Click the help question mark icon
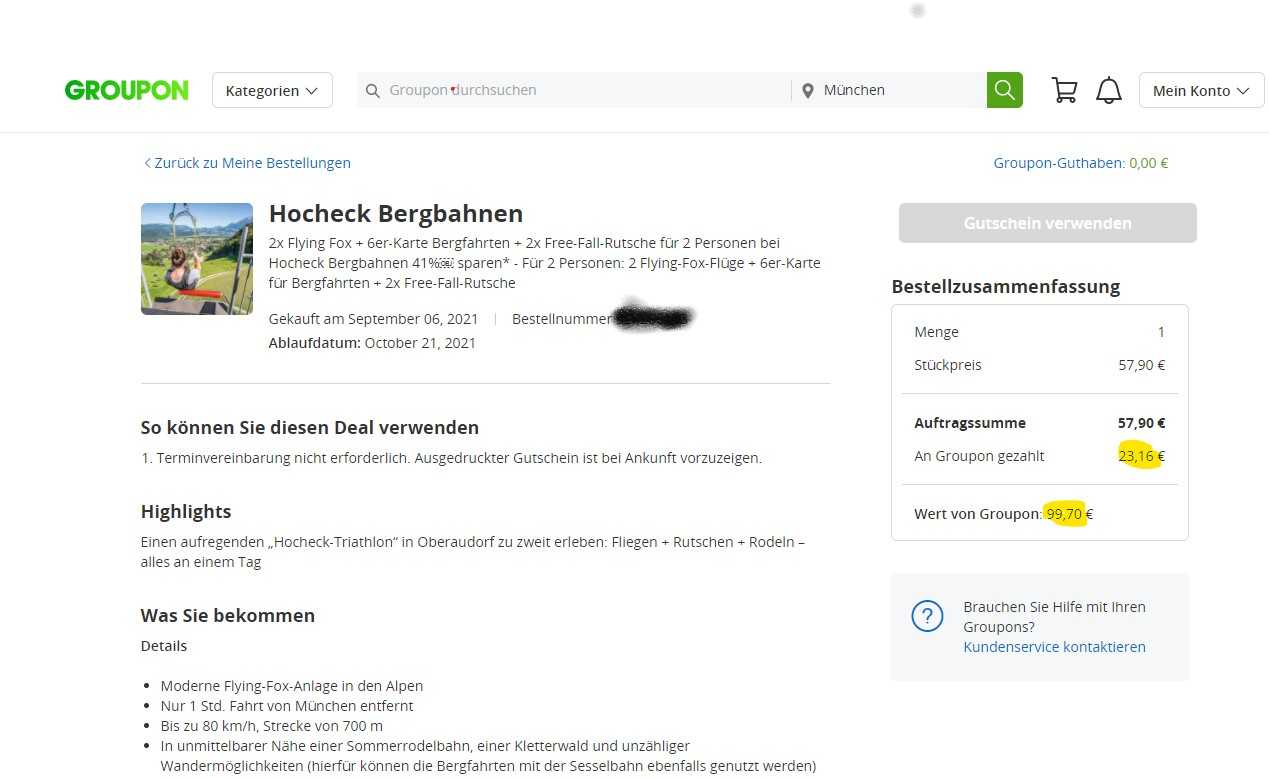Image resolution: width=1269 pixels, height=778 pixels. (927, 616)
